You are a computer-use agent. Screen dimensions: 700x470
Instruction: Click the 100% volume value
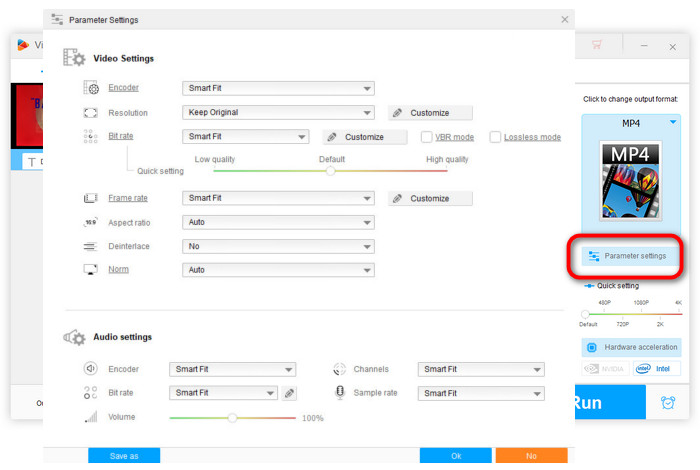312,418
